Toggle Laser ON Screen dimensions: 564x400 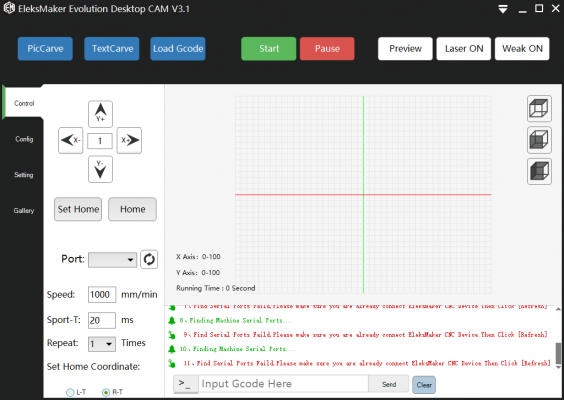coord(464,49)
